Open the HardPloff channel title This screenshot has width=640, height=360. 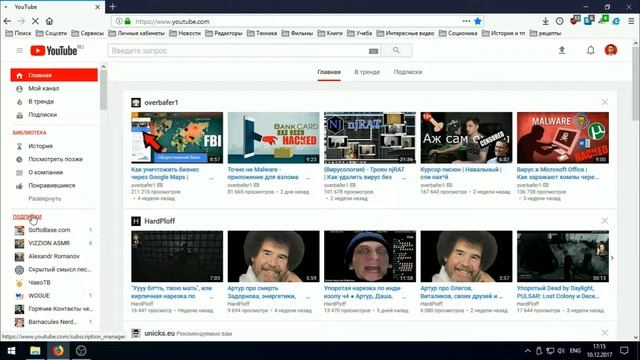pos(160,221)
